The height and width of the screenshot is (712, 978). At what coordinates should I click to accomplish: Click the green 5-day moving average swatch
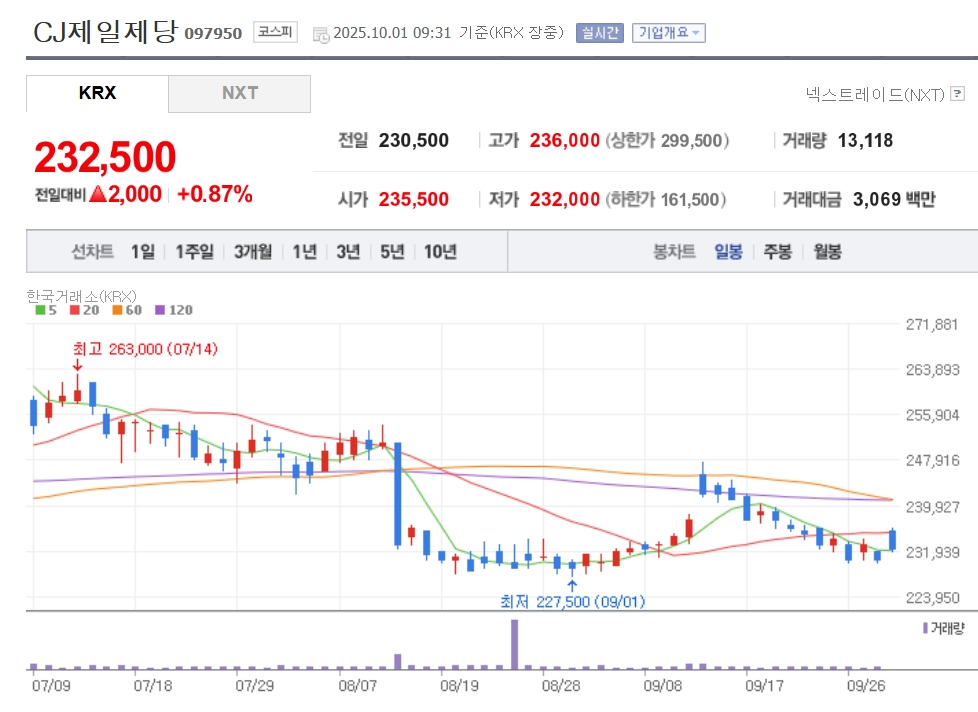(40, 310)
